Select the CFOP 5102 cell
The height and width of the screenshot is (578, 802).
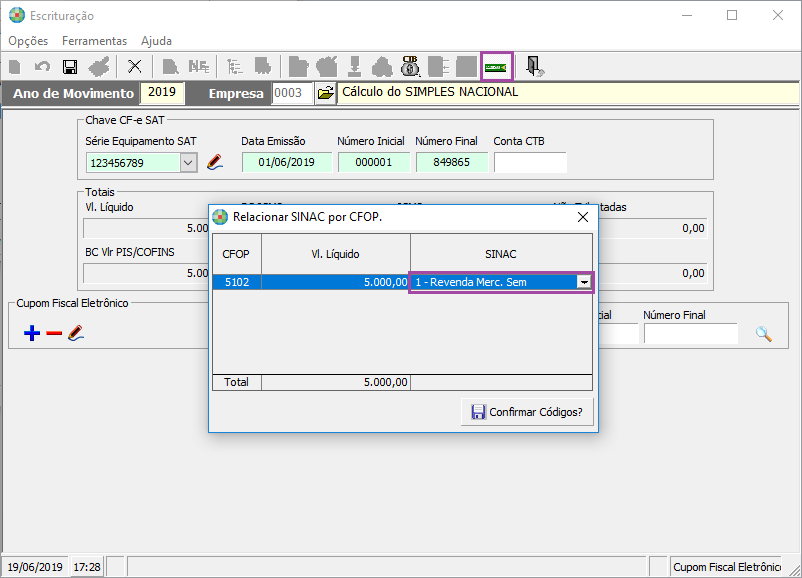tap(237, 282)
